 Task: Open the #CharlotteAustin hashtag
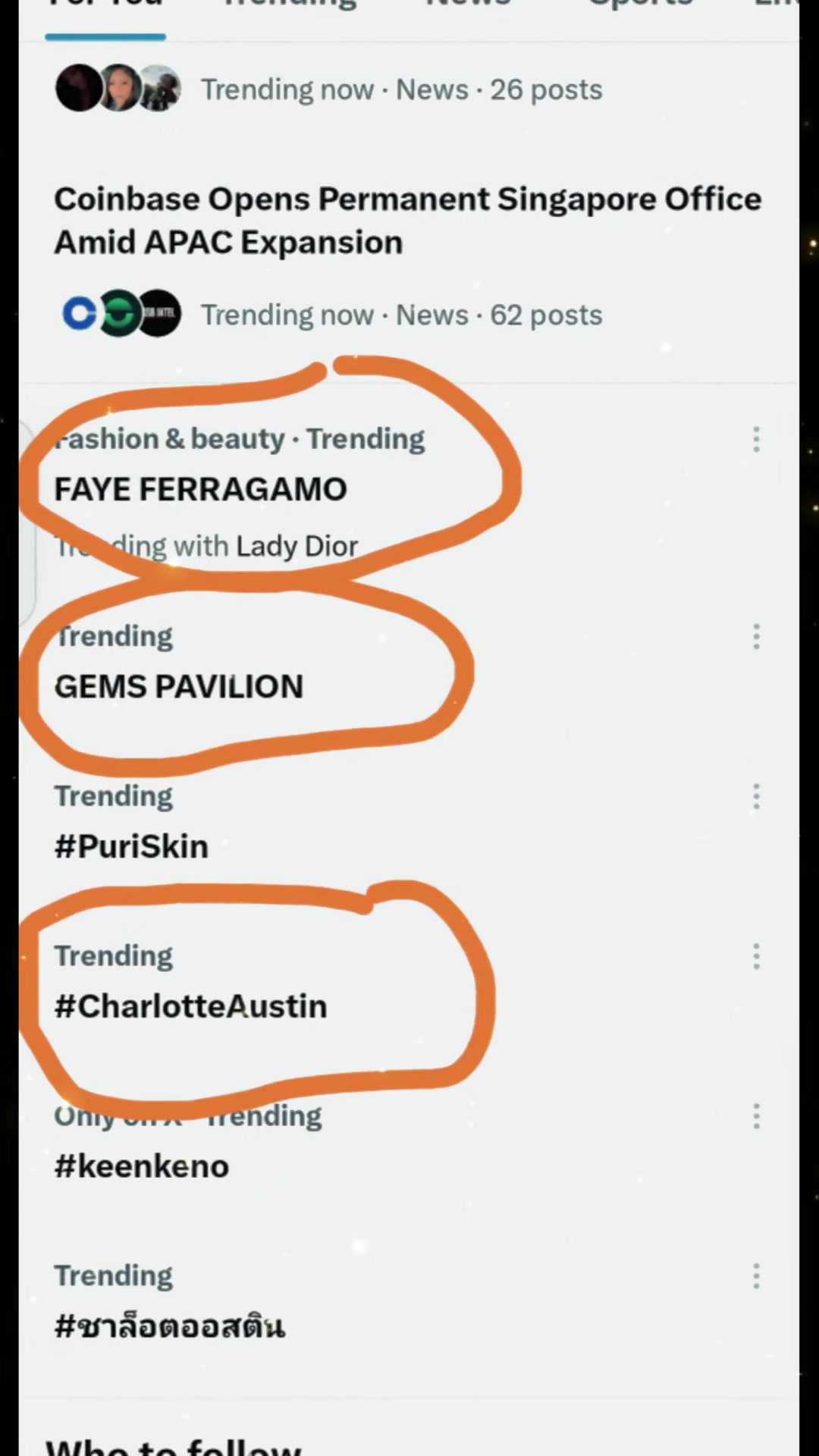tap(191, 1006)
